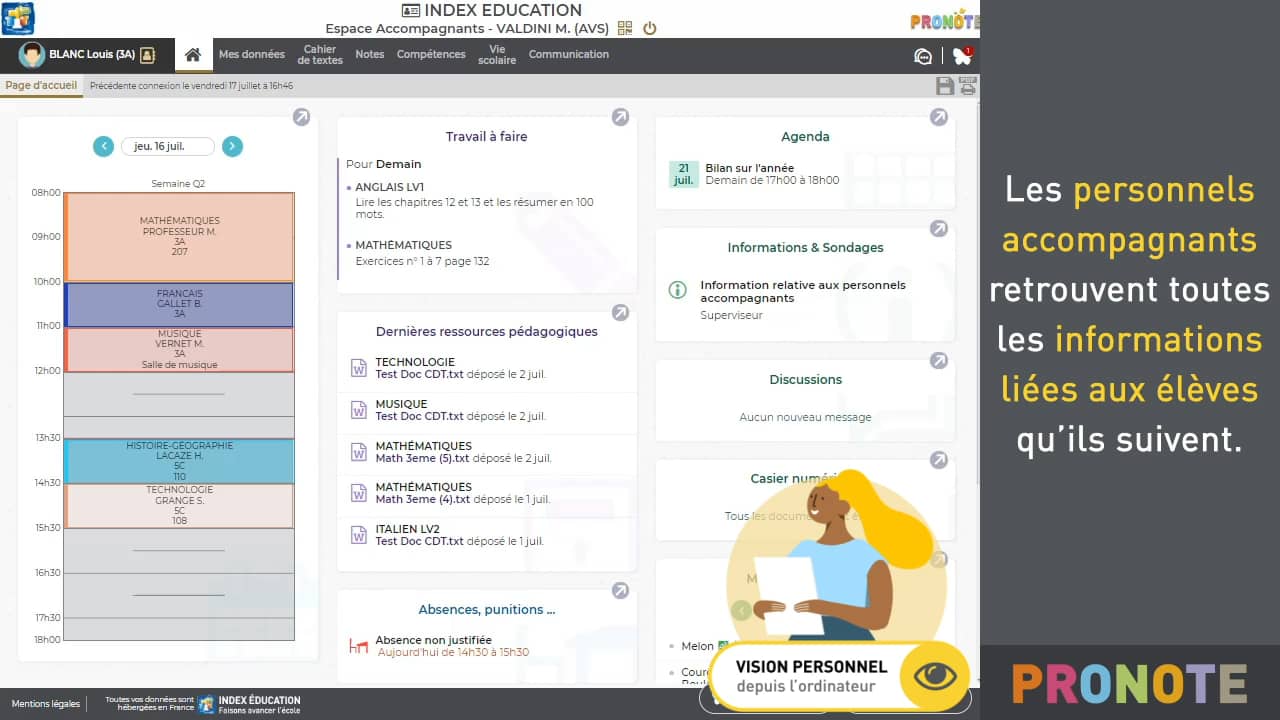
Task: Open the Pronote butterfly notifications icon
Action: click(962, 56)
